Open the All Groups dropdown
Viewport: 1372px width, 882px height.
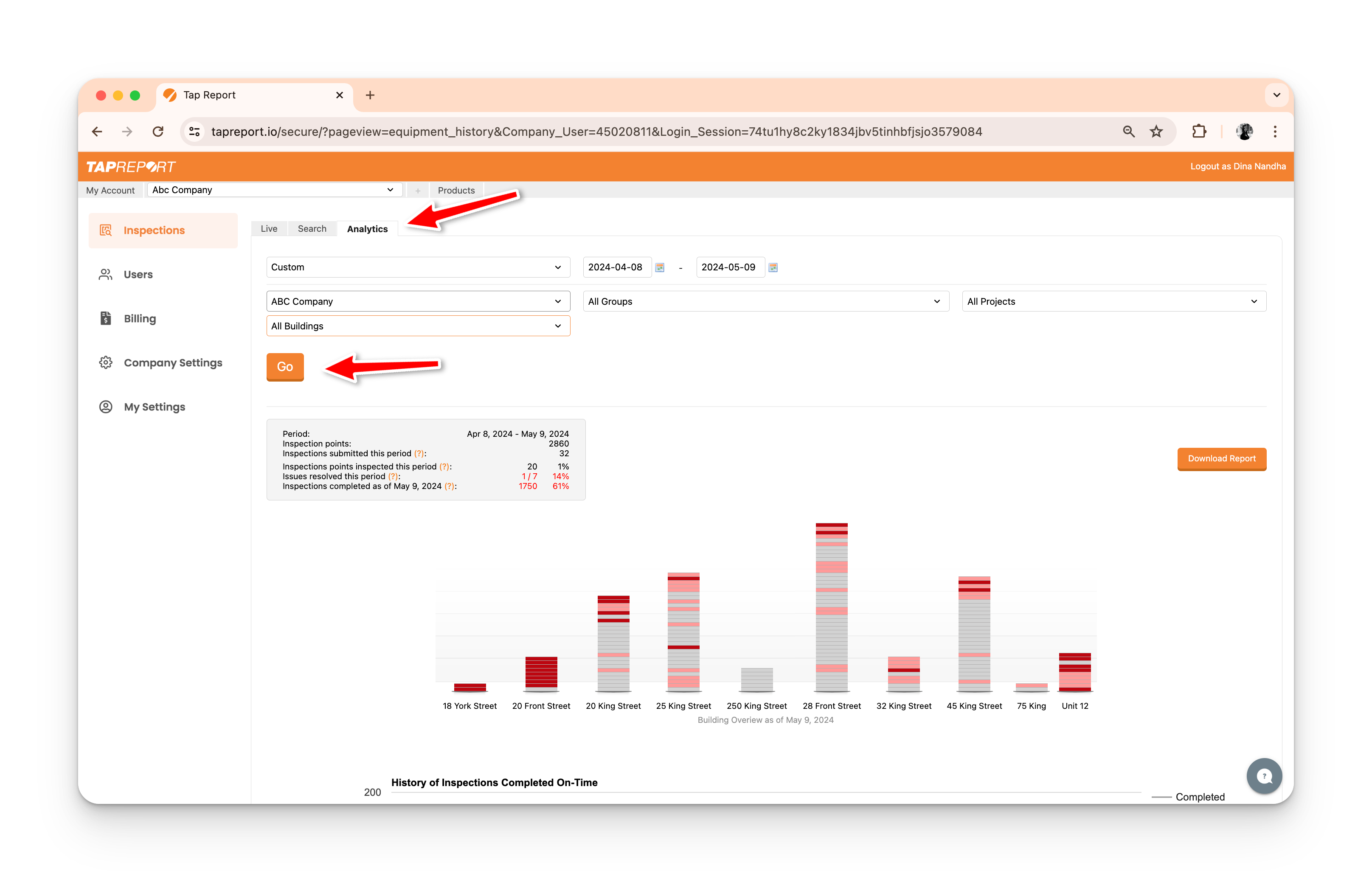tap(765, 301)
